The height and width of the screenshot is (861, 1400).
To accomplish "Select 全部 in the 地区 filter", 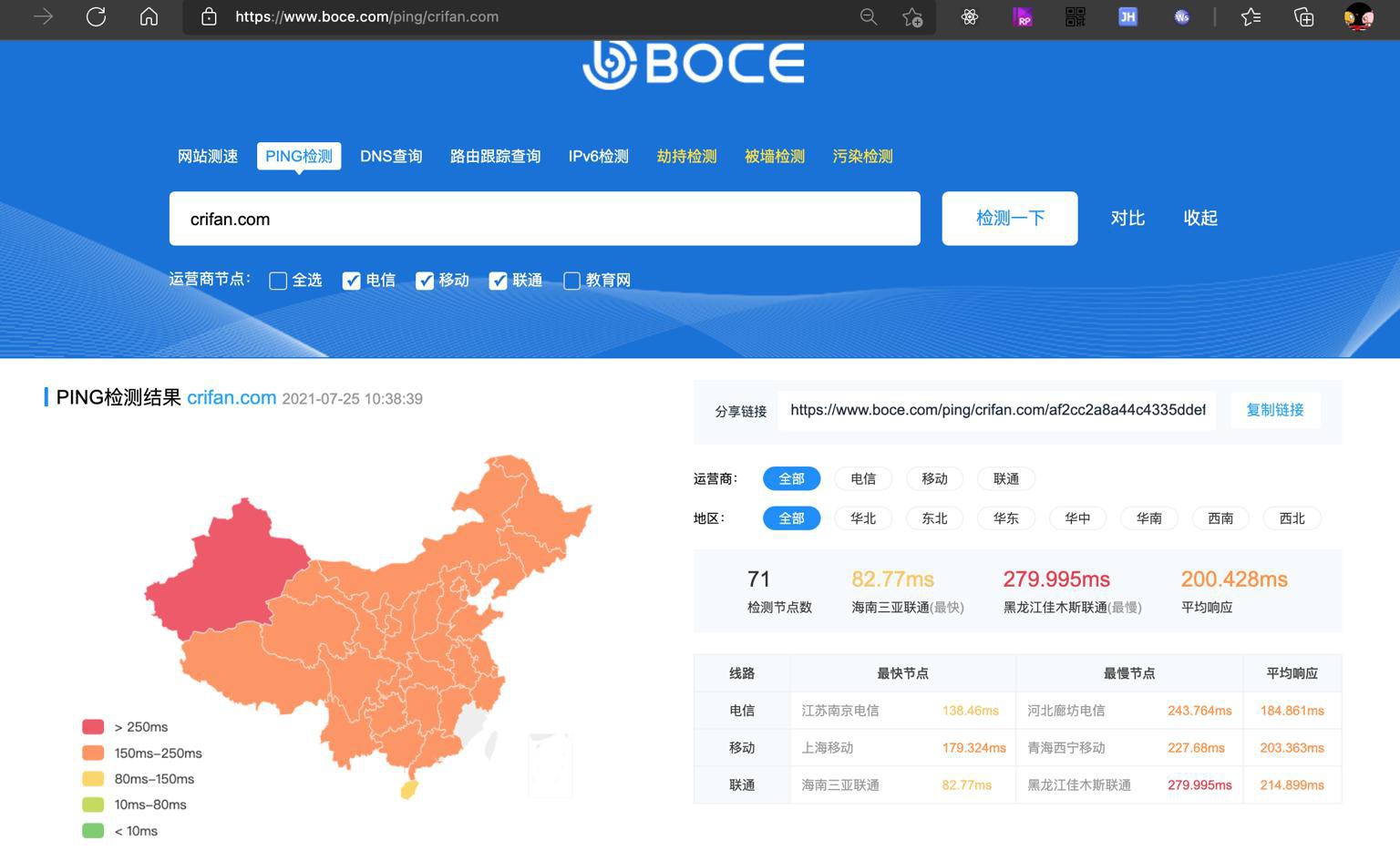I will coord(791,518).
